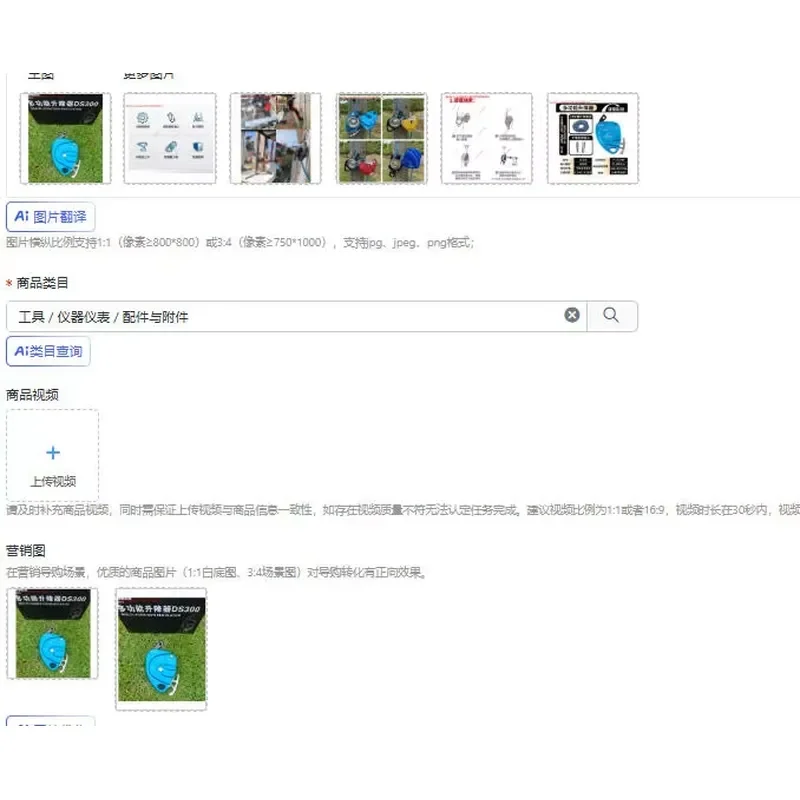Click the 营销图 section label

point(26,551)
